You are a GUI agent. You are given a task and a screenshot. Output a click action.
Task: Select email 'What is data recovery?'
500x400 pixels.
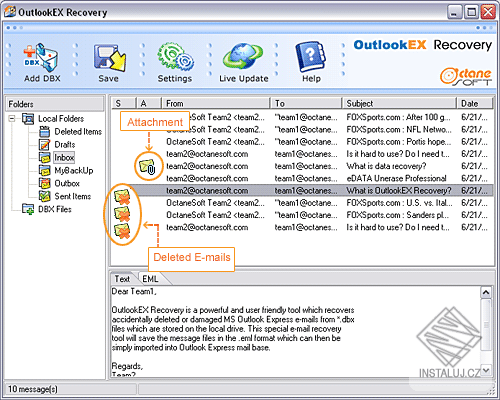click(x=303, y=166)
